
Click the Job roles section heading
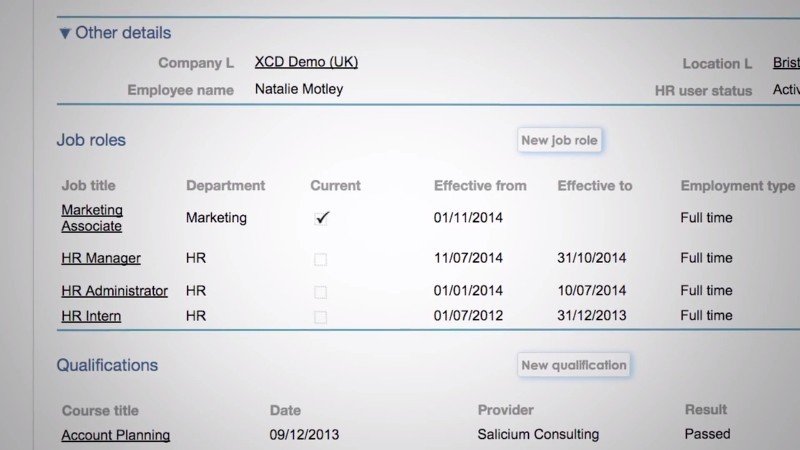click(91, 140)
